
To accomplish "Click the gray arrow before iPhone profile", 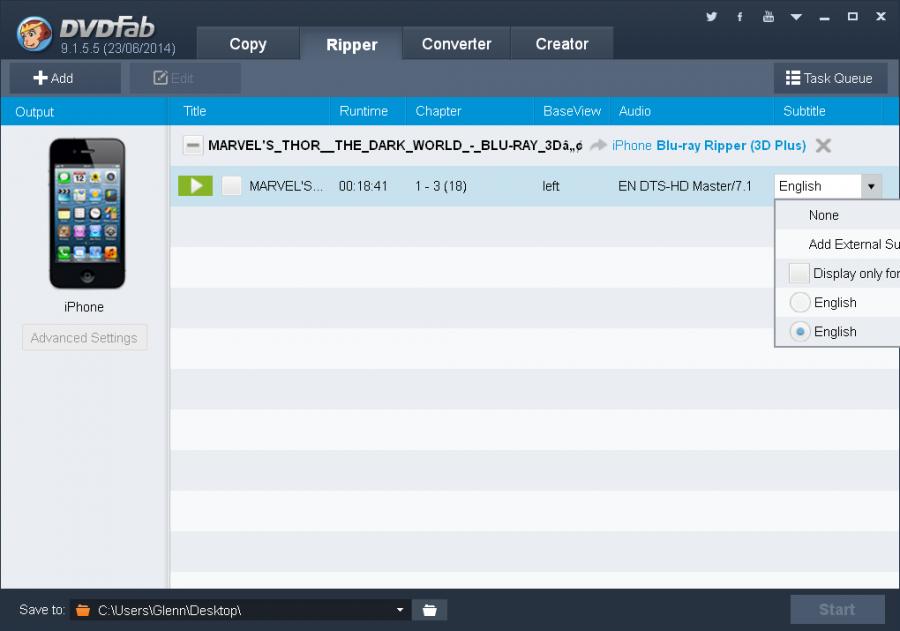I will pos(598,145).
